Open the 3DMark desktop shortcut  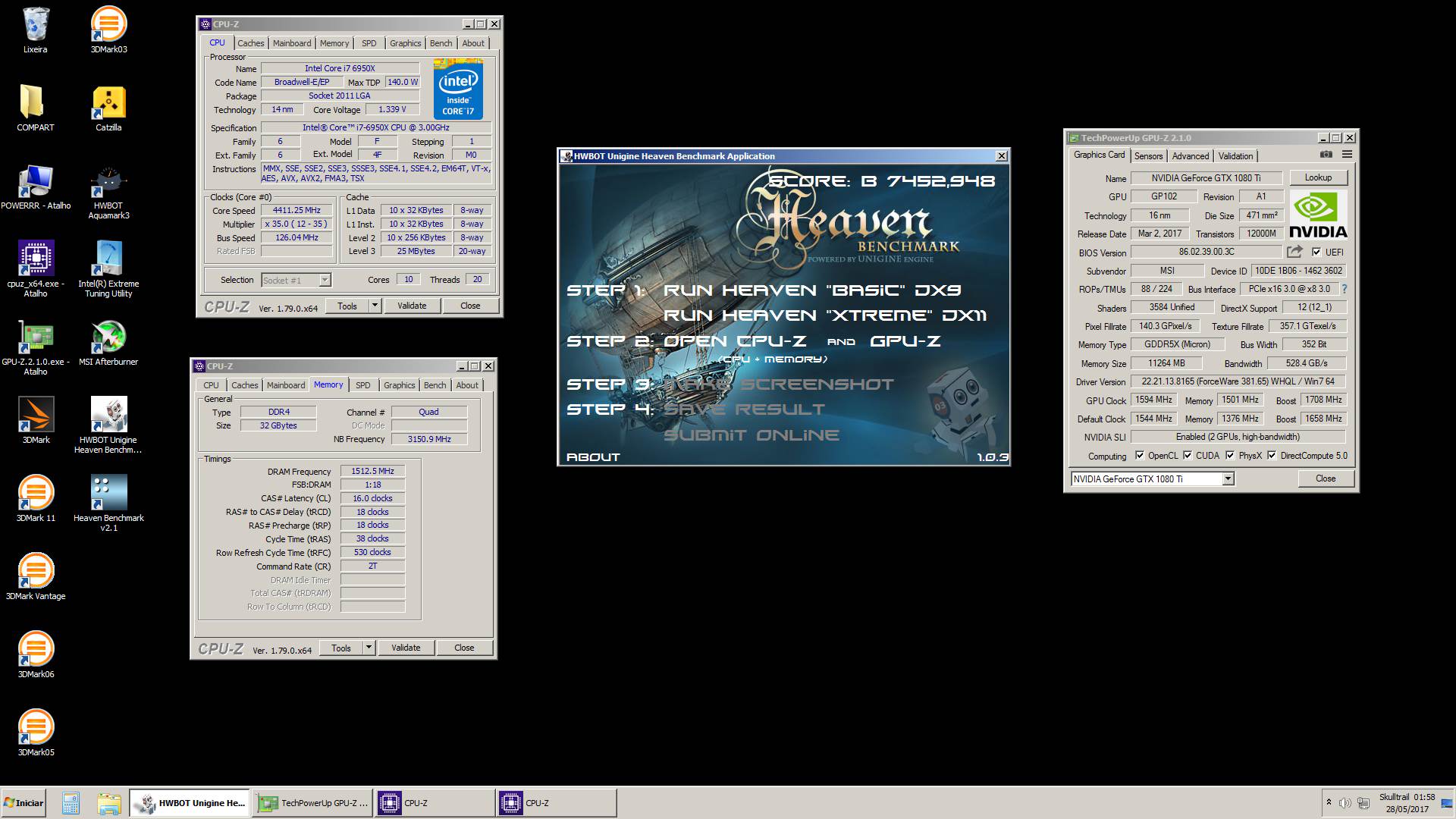[35, 421]
